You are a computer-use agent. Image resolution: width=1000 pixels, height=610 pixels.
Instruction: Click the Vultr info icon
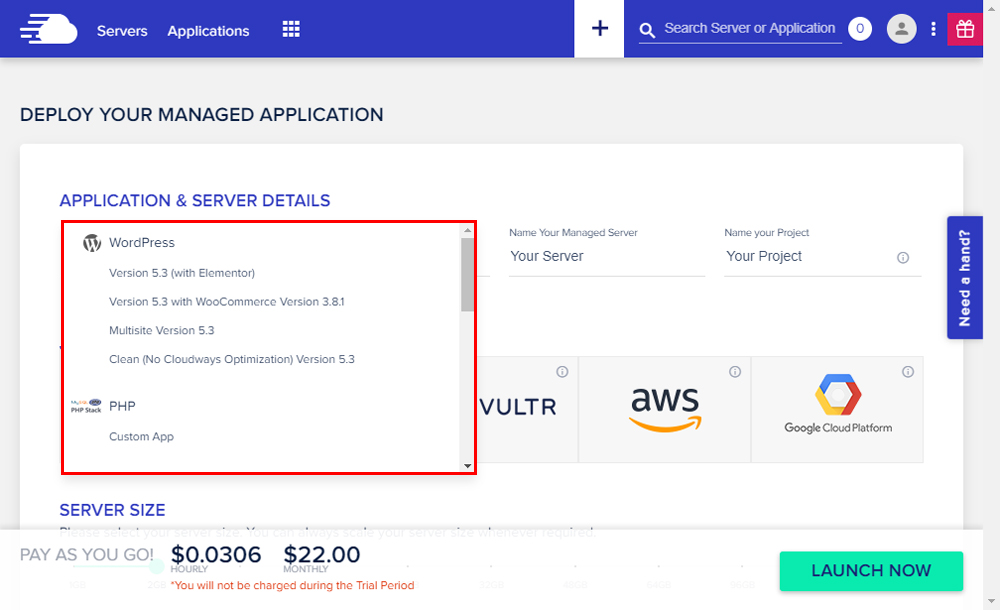562,371
